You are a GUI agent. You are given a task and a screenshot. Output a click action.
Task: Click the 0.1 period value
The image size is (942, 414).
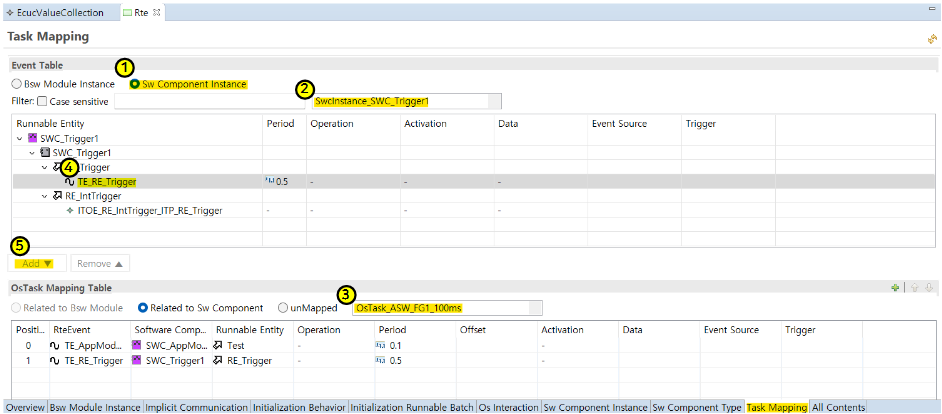(395, 346)
